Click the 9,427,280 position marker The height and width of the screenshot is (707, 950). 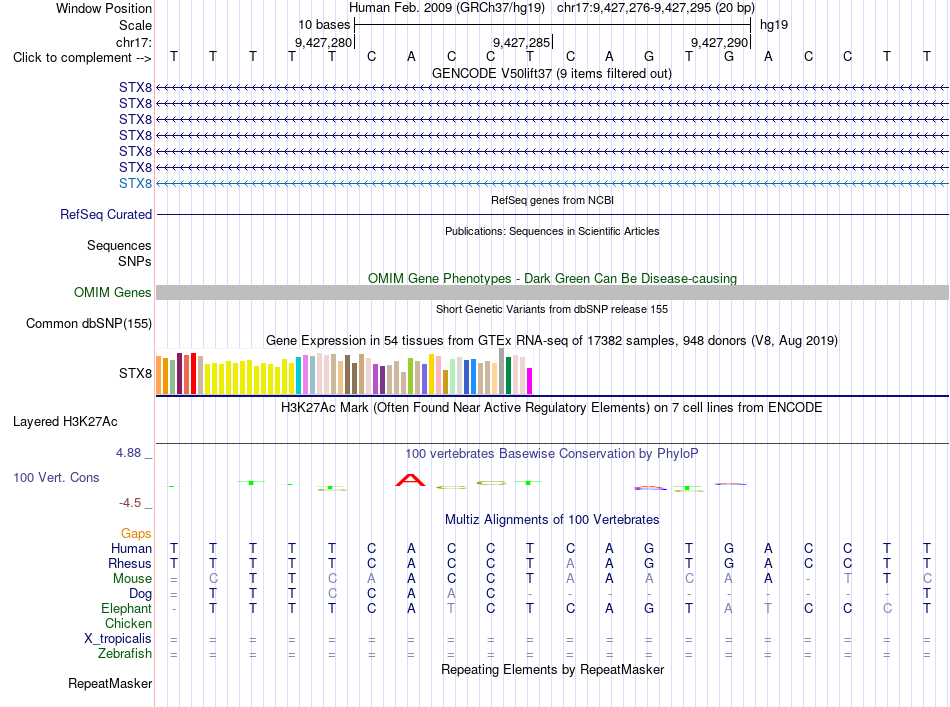pos(324,42)
